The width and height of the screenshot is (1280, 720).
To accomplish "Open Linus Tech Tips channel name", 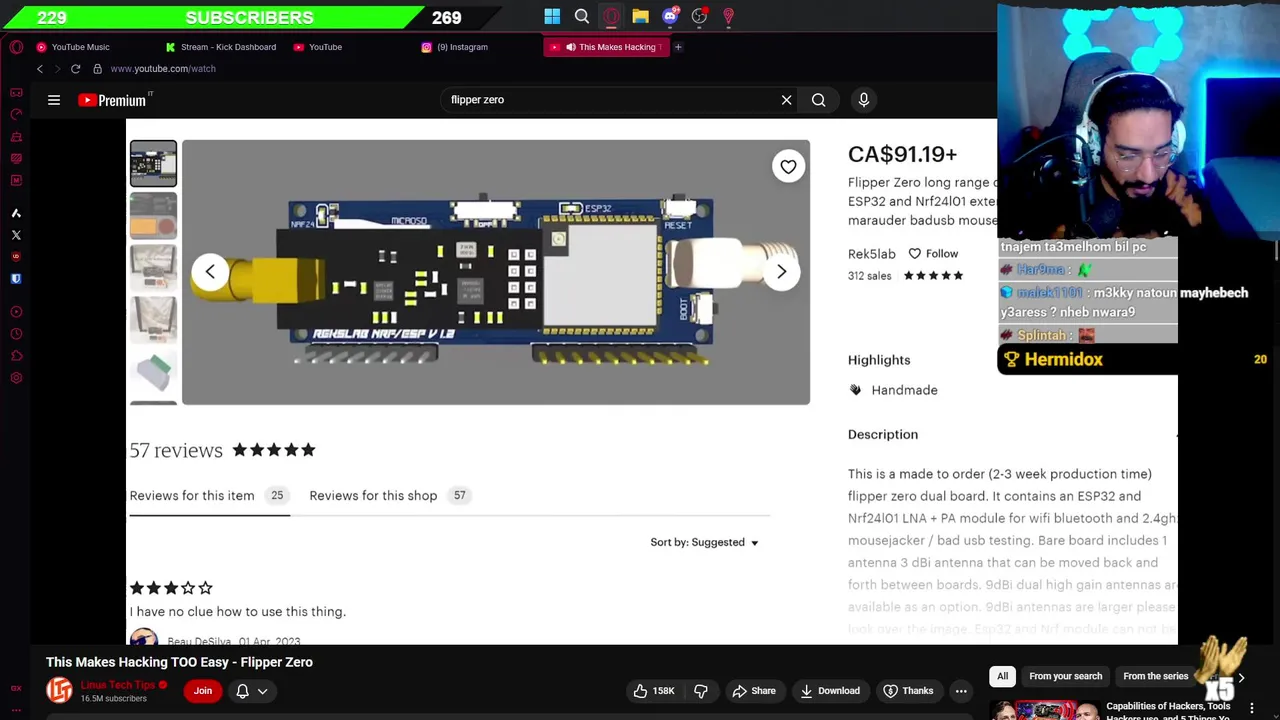I will pos(118,685).
